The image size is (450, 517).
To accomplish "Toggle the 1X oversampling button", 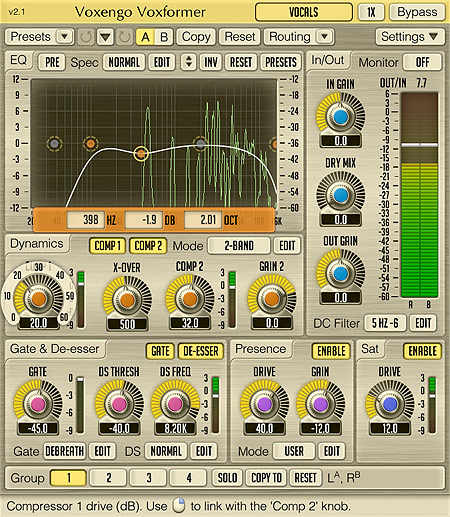I will point(371,12).
